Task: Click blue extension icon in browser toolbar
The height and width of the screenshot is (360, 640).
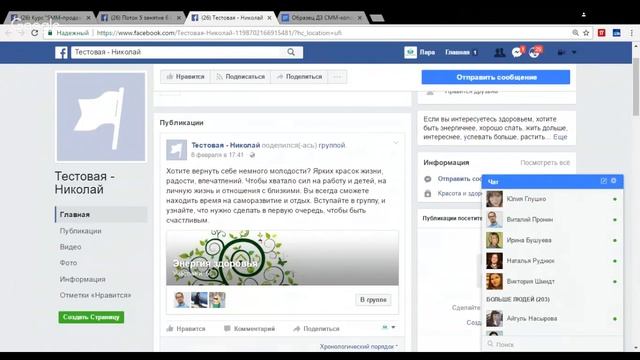Action: pos(617,33)
